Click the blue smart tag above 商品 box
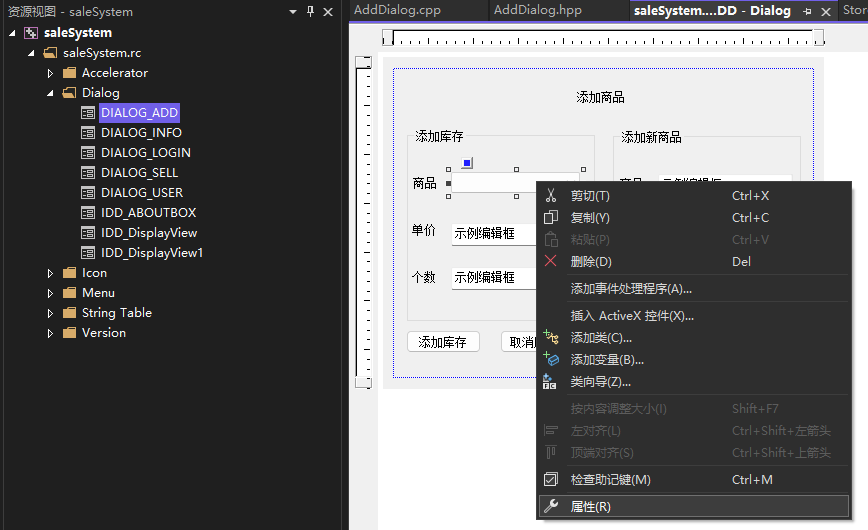Screen dimensions: 868x530 467,163
